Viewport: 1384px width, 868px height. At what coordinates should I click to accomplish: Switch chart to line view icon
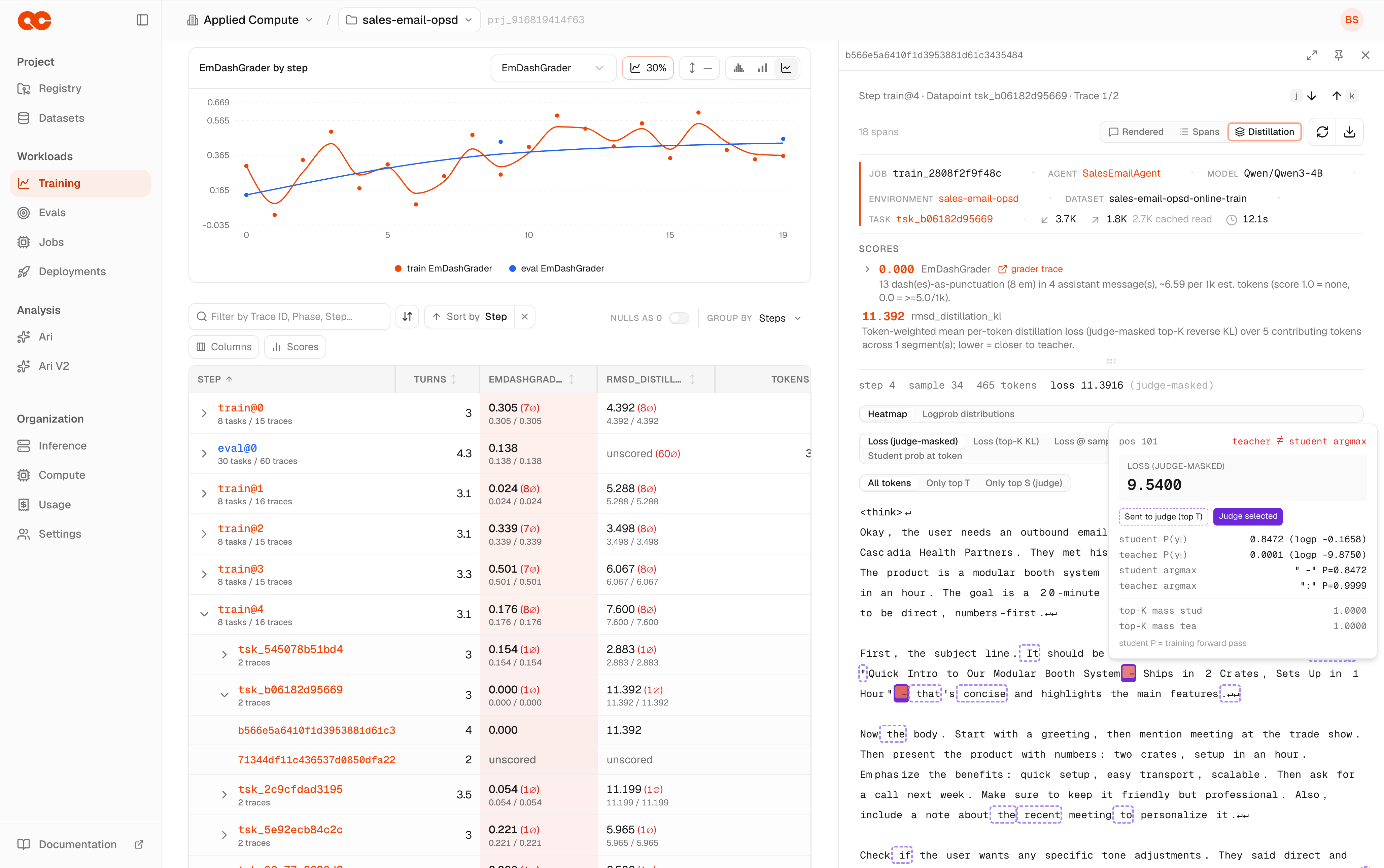coord(786,68)
